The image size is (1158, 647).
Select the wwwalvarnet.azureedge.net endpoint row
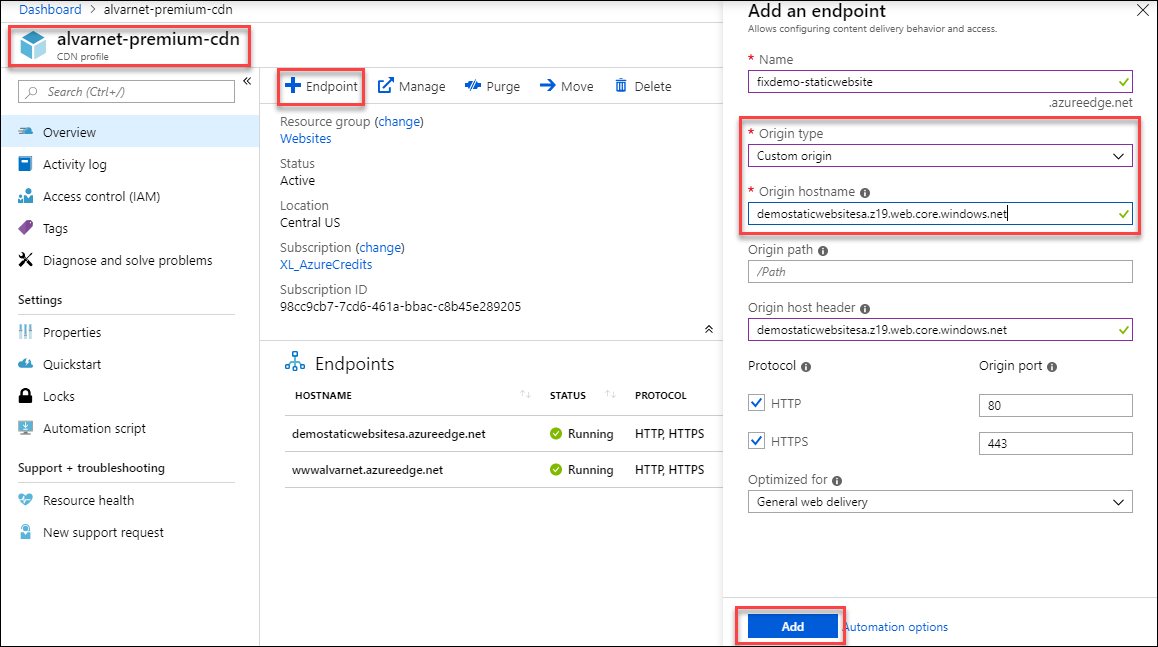pos(504,470)
